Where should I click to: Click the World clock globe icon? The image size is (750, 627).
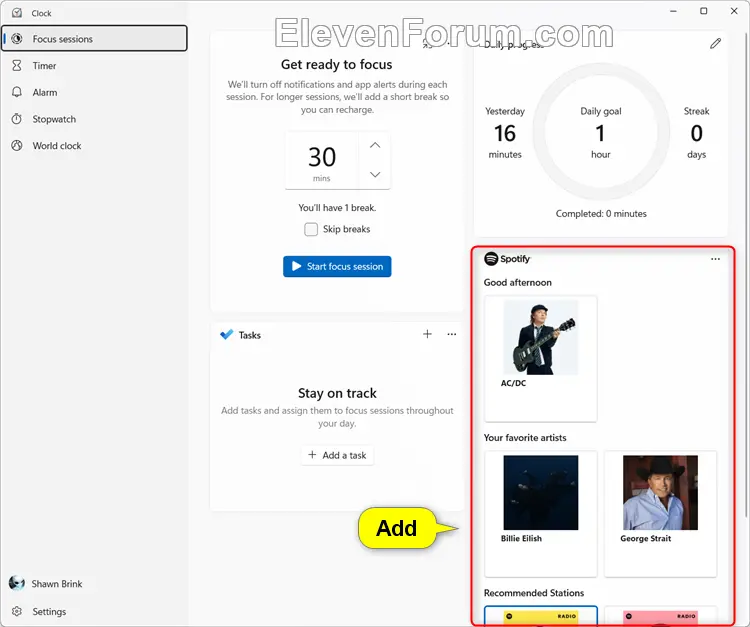click(17, 145)
